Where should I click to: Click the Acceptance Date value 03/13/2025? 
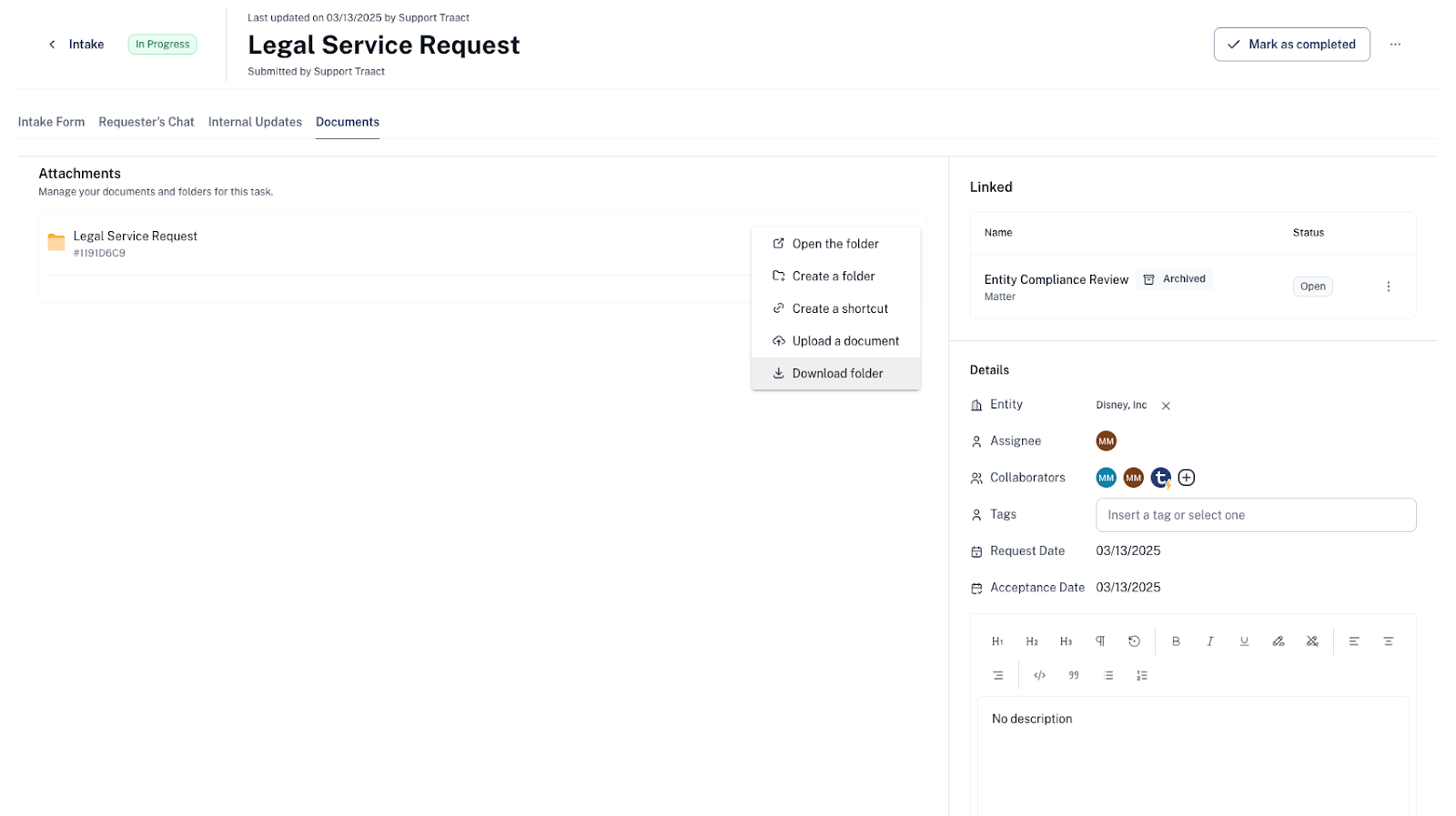[1127, 588]
